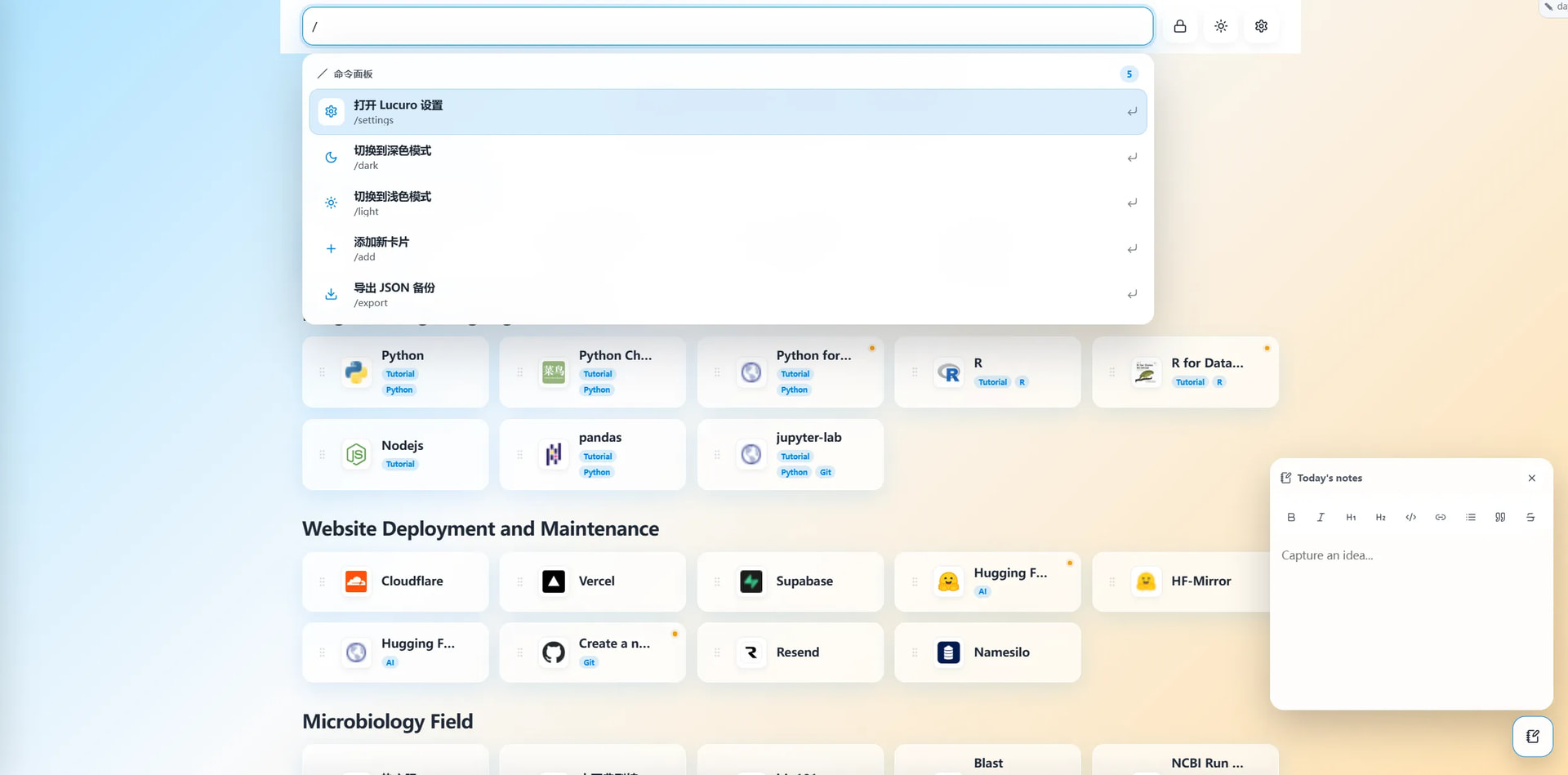The height and width of the screenshot is (775, 1568).
Task: Click the HF-Mirror emoji icon
Action: (1147, 581)
